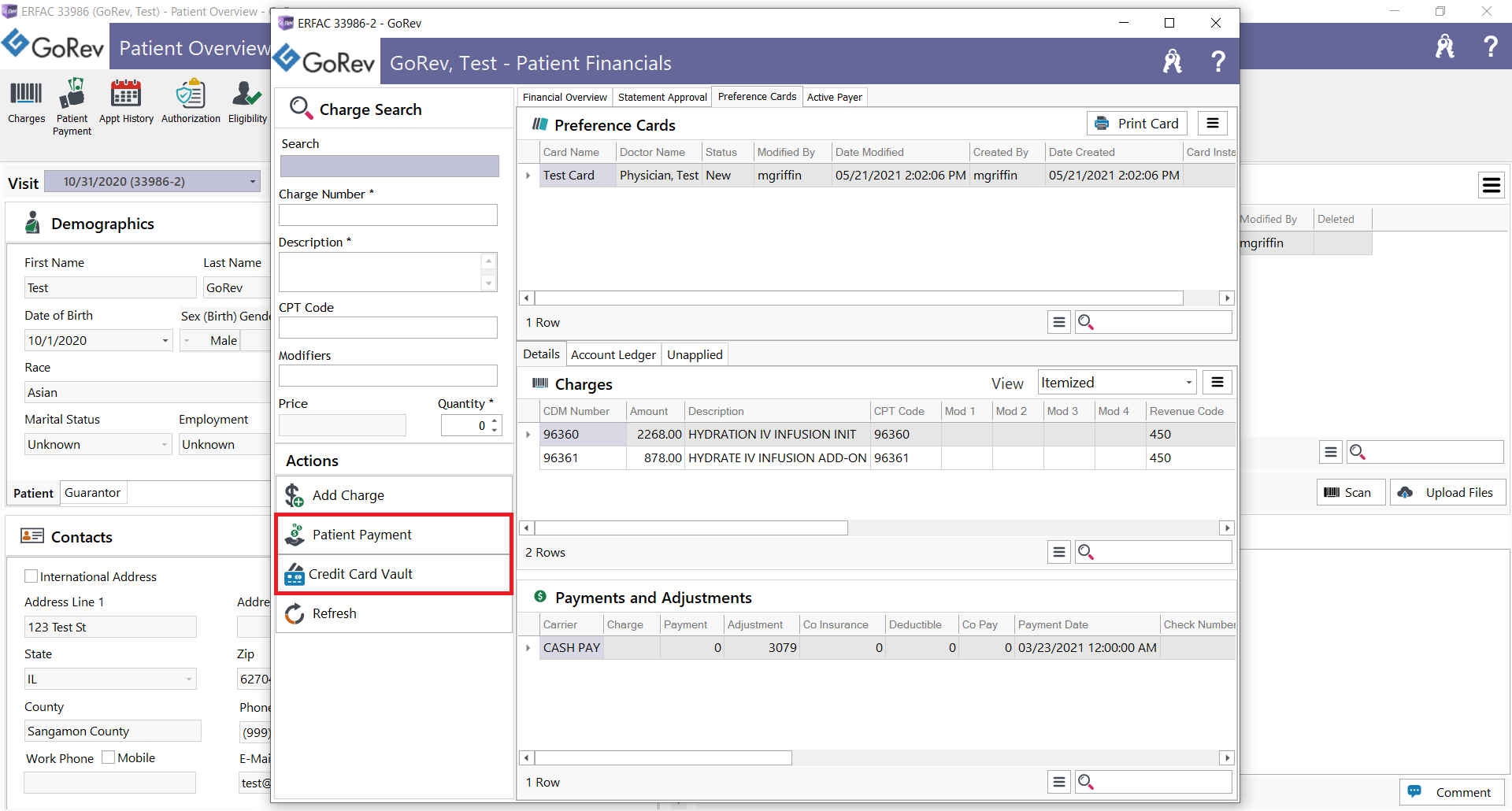Click the horizontal scrollbar under Charges grid
Image resolution: width=1512 pixels, height=811 pixels.
[x=691, y=528]
